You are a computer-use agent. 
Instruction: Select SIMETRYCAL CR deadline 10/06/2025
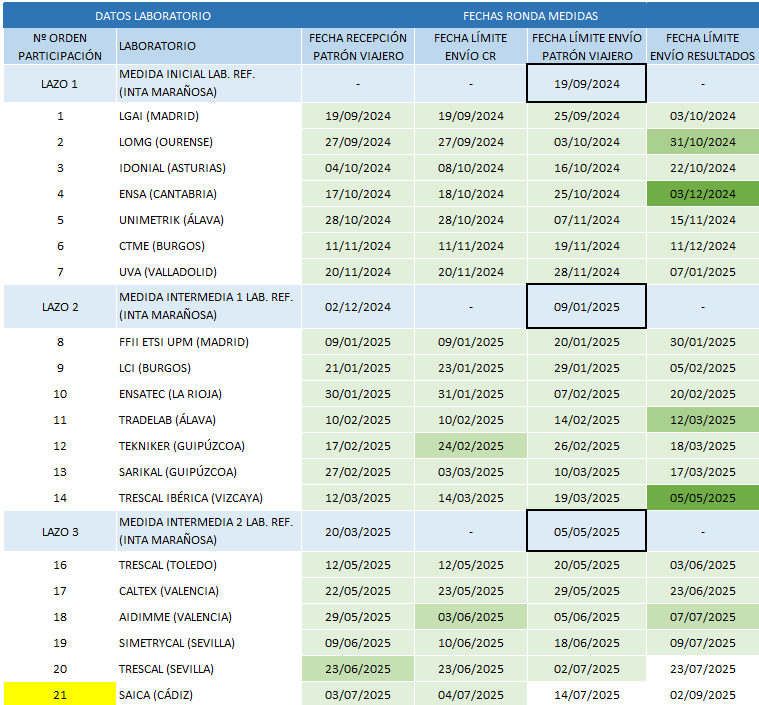click(x=471, y=643)
